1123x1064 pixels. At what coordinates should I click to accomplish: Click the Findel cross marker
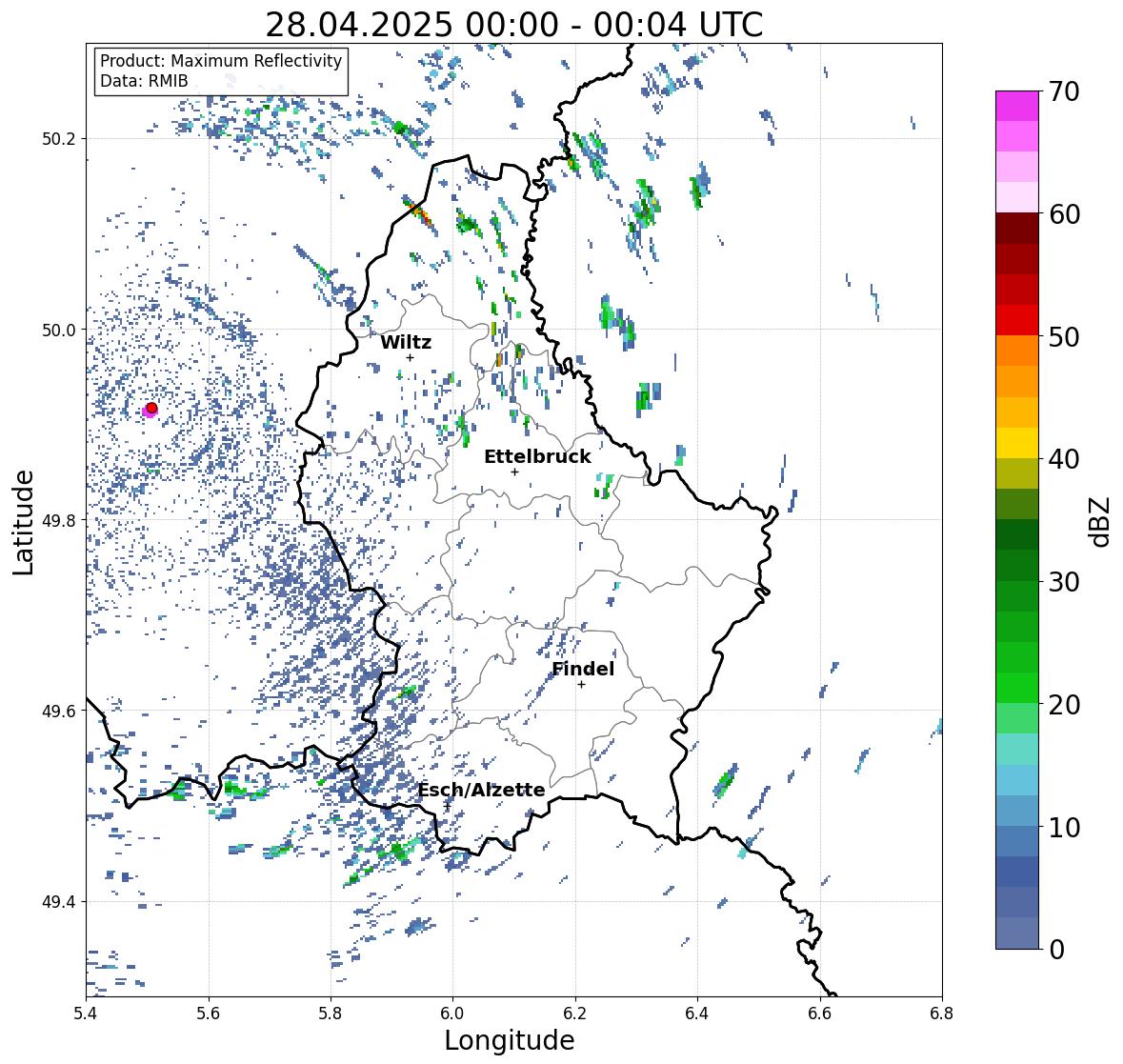[x=582, y=685]
